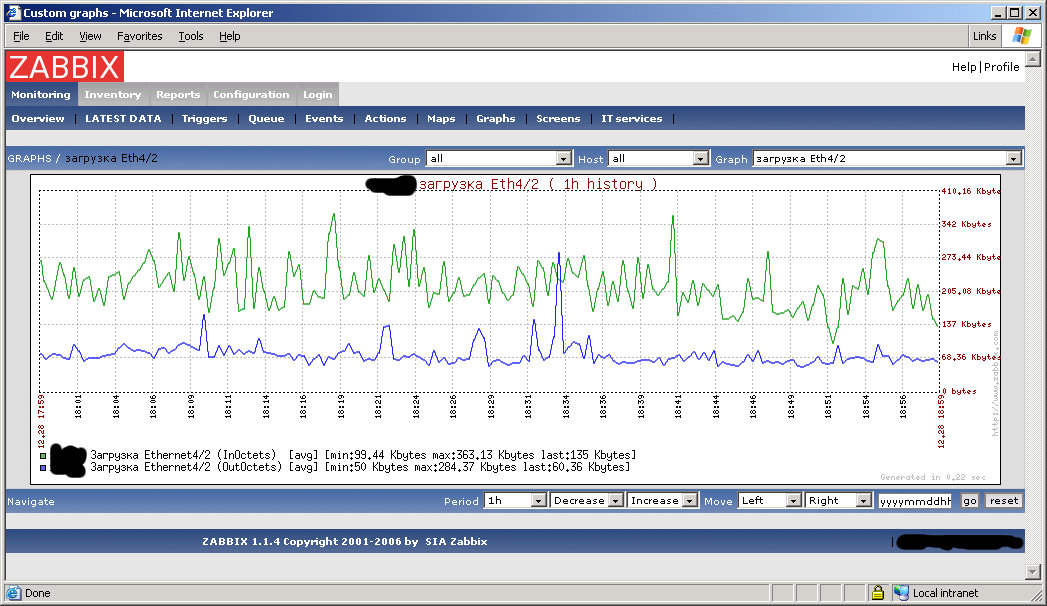The image size is (1047, 606).
Task: Click the '137 Kbytes' axis label
Action: (966, 324)
